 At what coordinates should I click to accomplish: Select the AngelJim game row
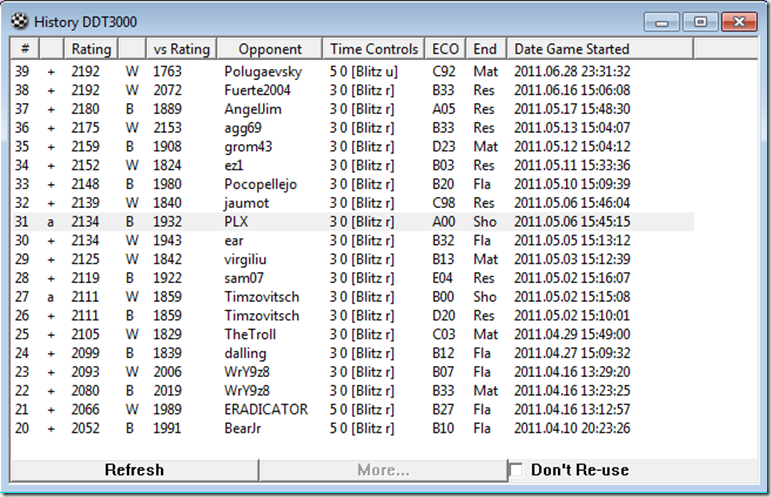353,109
